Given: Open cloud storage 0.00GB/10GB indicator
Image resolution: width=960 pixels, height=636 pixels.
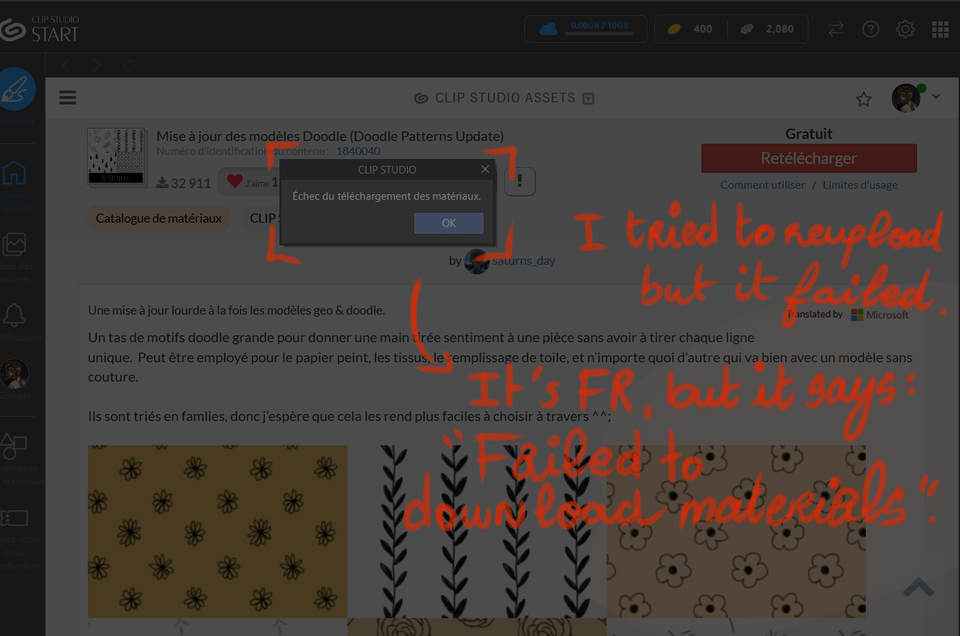Looking at the screenshot, I should (x=585, y=29).
